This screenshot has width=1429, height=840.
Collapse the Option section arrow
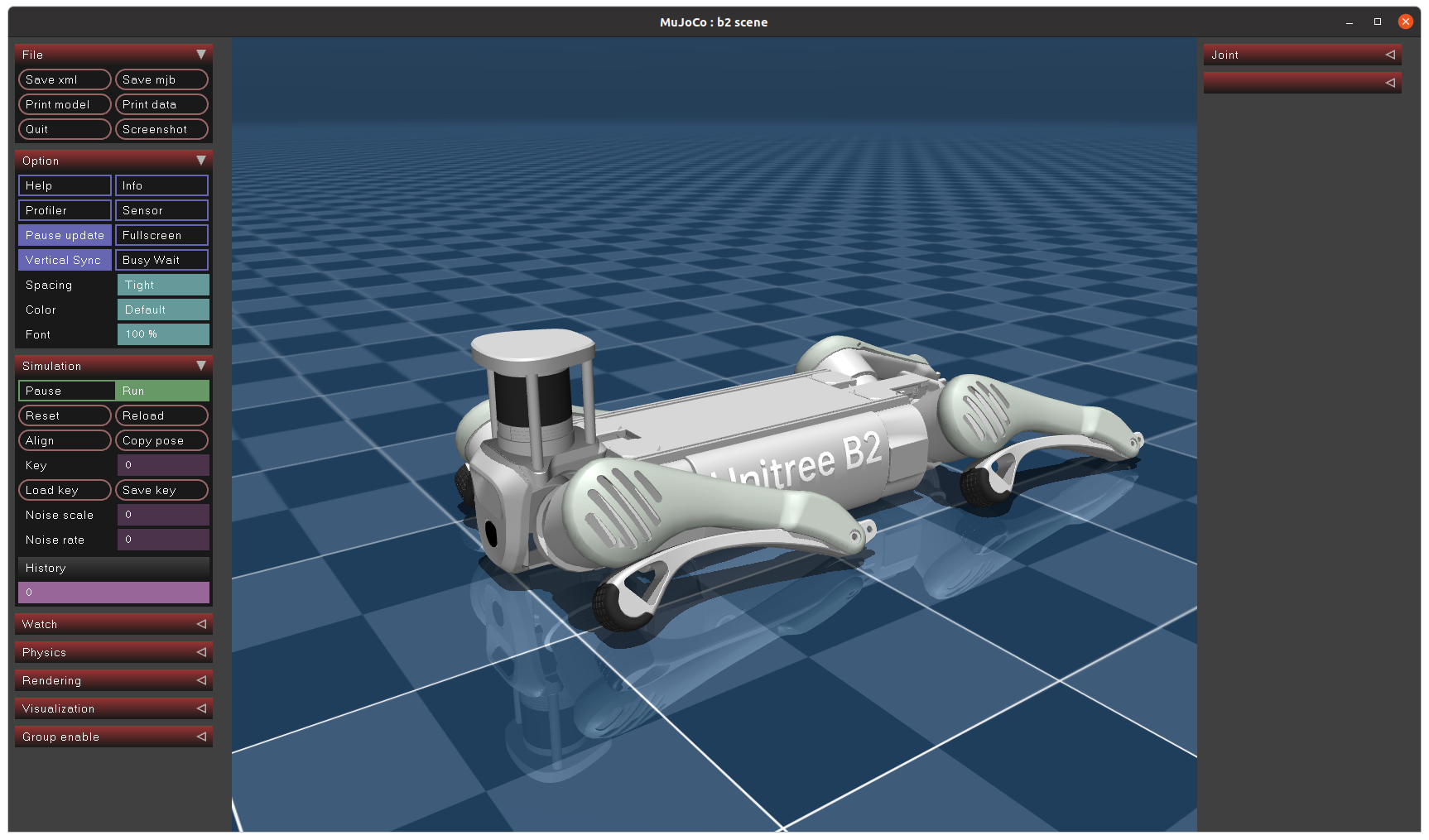coord(200,161)
